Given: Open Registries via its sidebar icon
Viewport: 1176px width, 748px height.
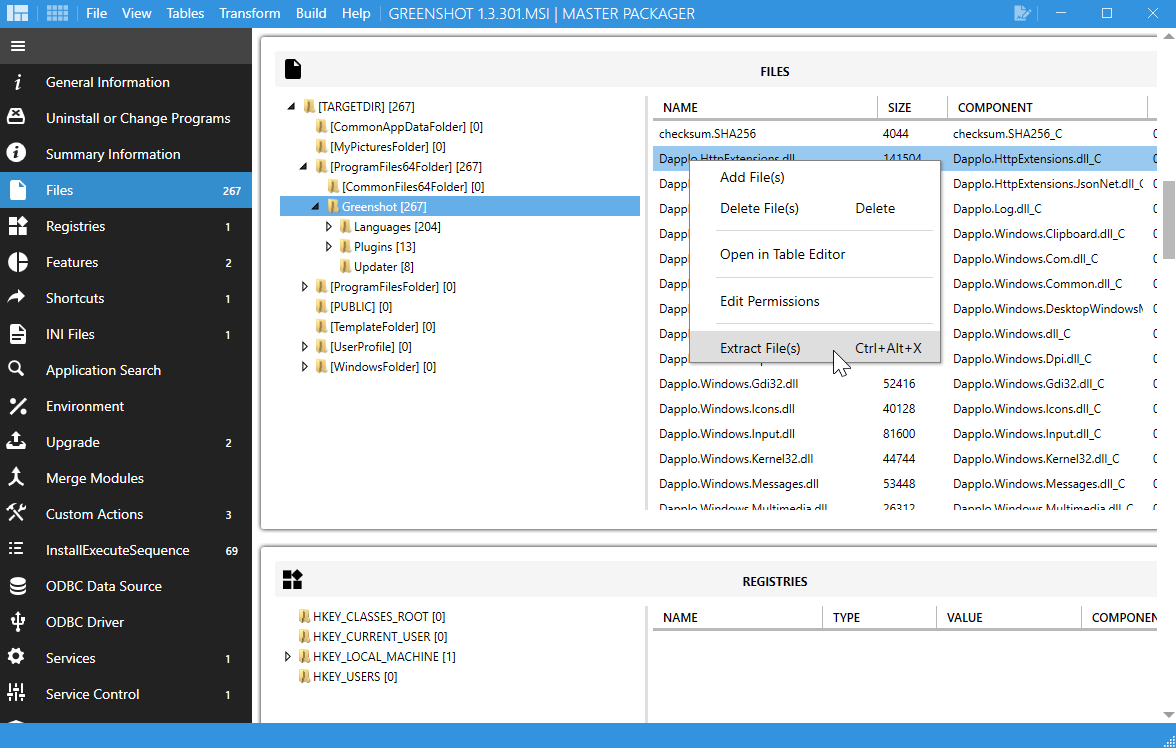Looking at the screenshot, I should pyautogui.click(x=16, y=226).
